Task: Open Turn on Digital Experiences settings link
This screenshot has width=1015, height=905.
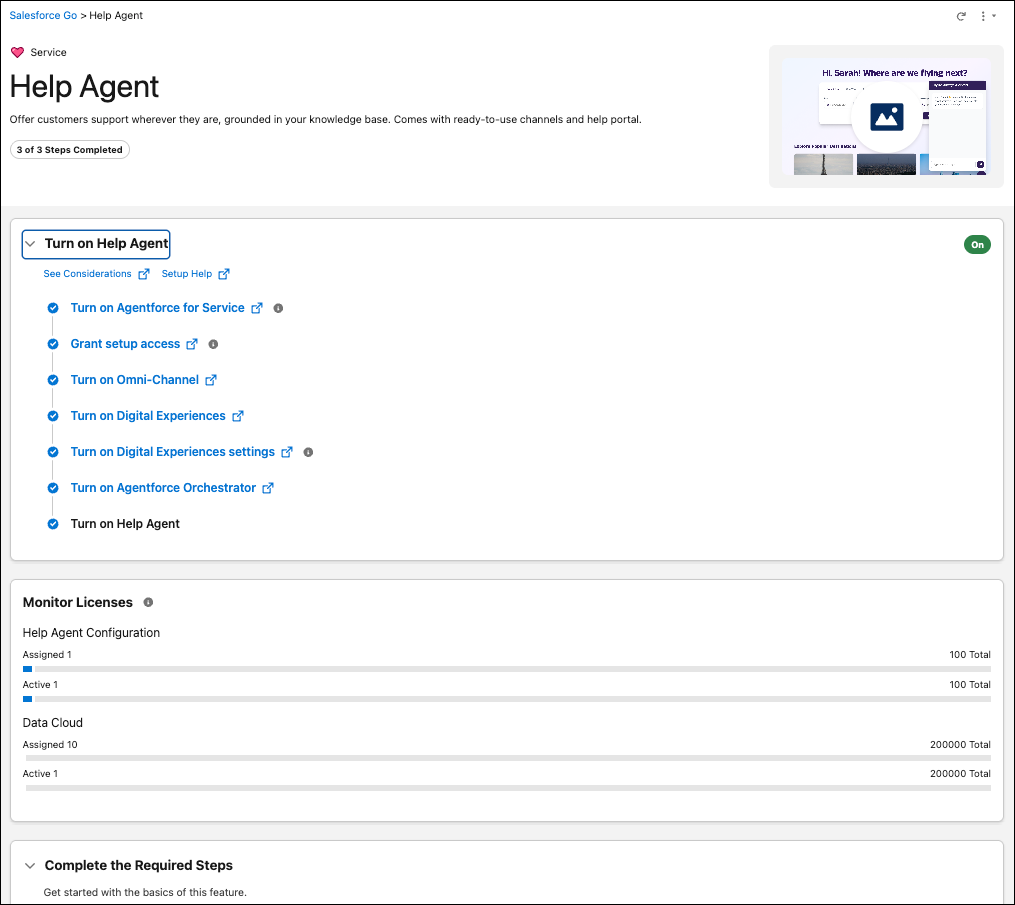Action: pyautogui.click(x=172, y=452)
